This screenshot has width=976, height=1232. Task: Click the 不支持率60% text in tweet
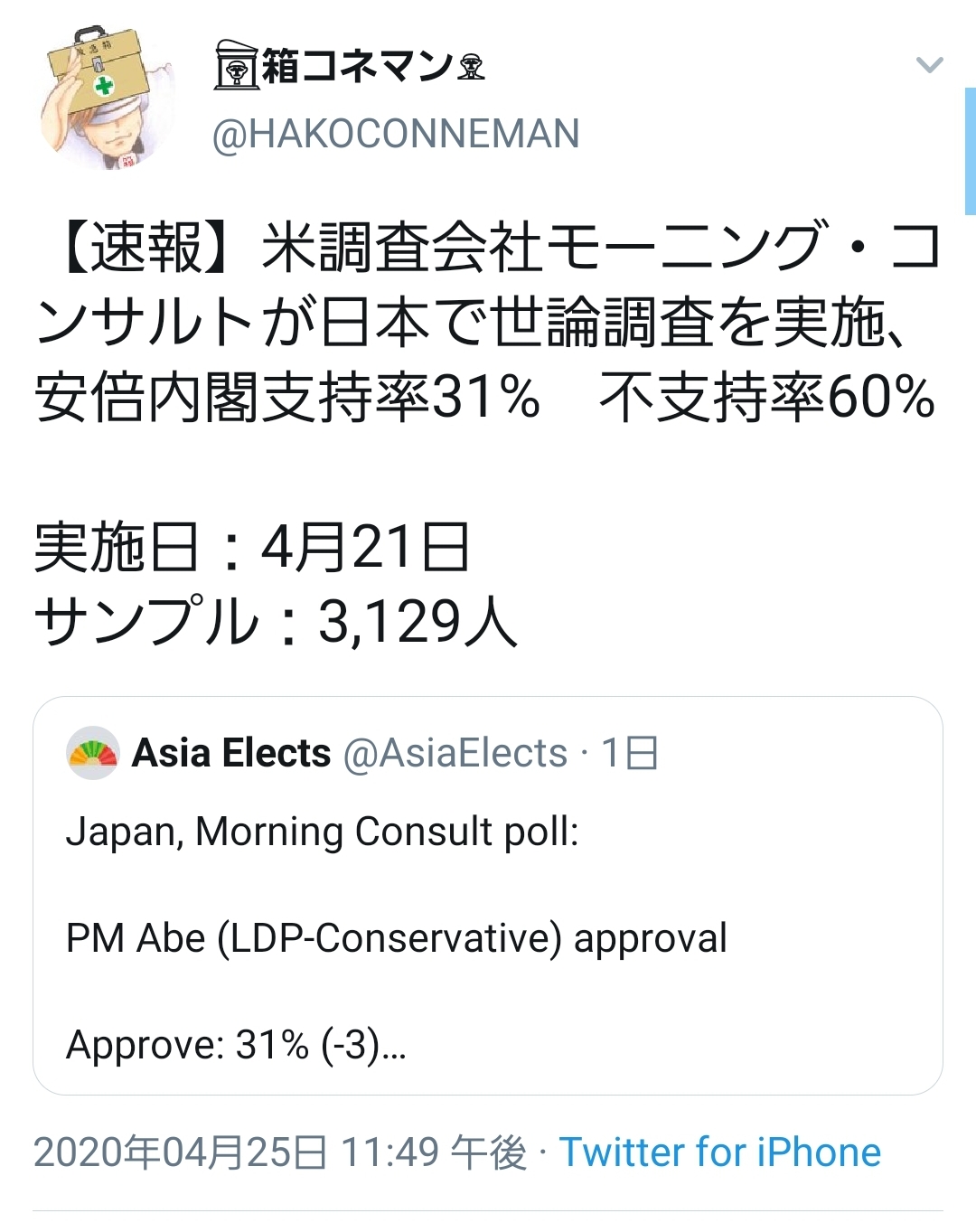766,398
